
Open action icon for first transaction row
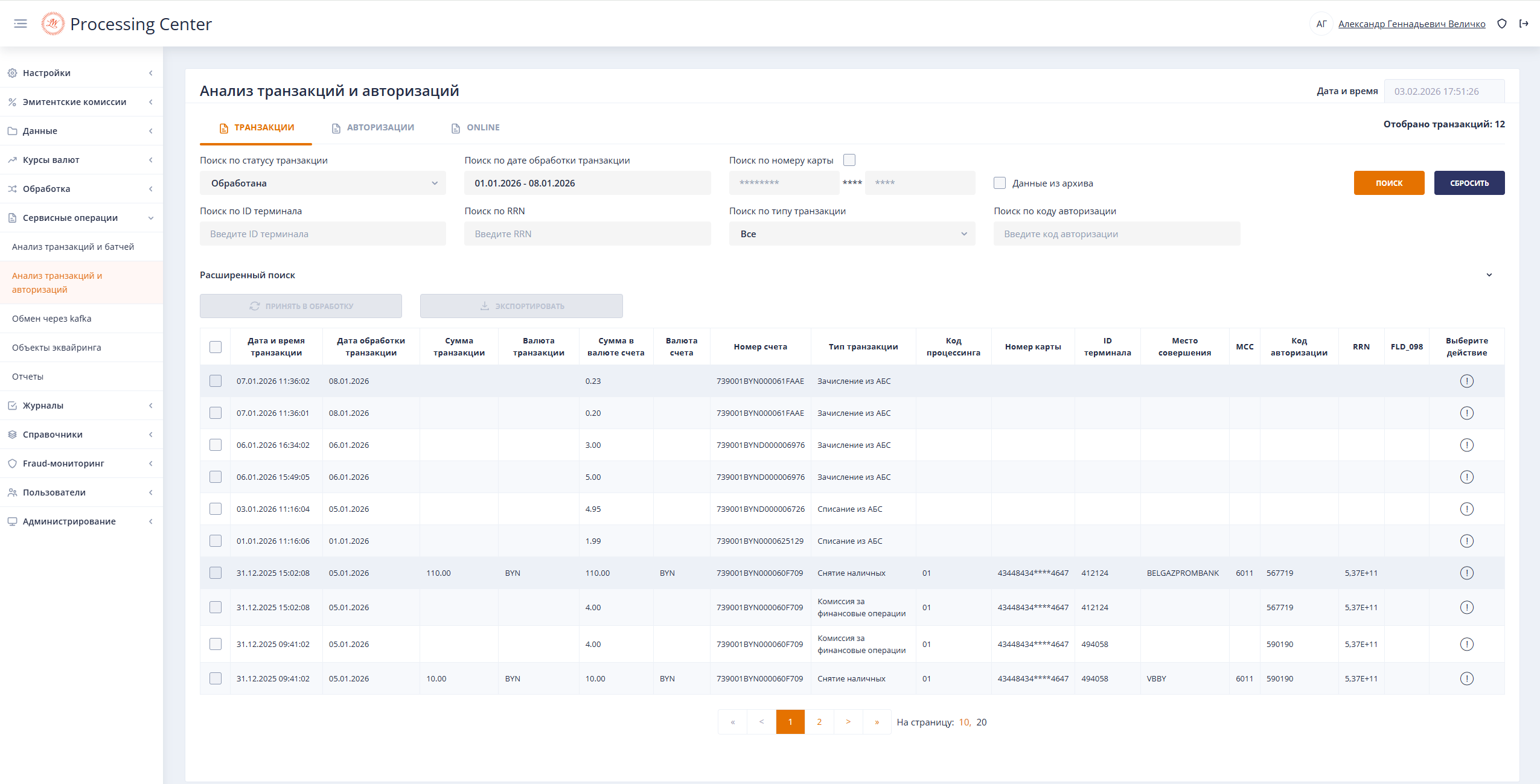pyautogui.click(x=1466, y=381)
